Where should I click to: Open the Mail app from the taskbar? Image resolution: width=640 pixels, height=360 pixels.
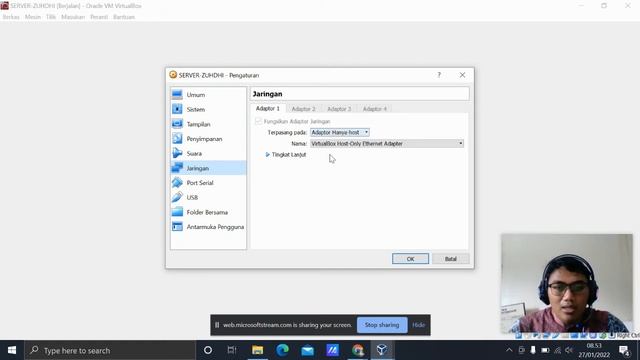click(307, 350)
